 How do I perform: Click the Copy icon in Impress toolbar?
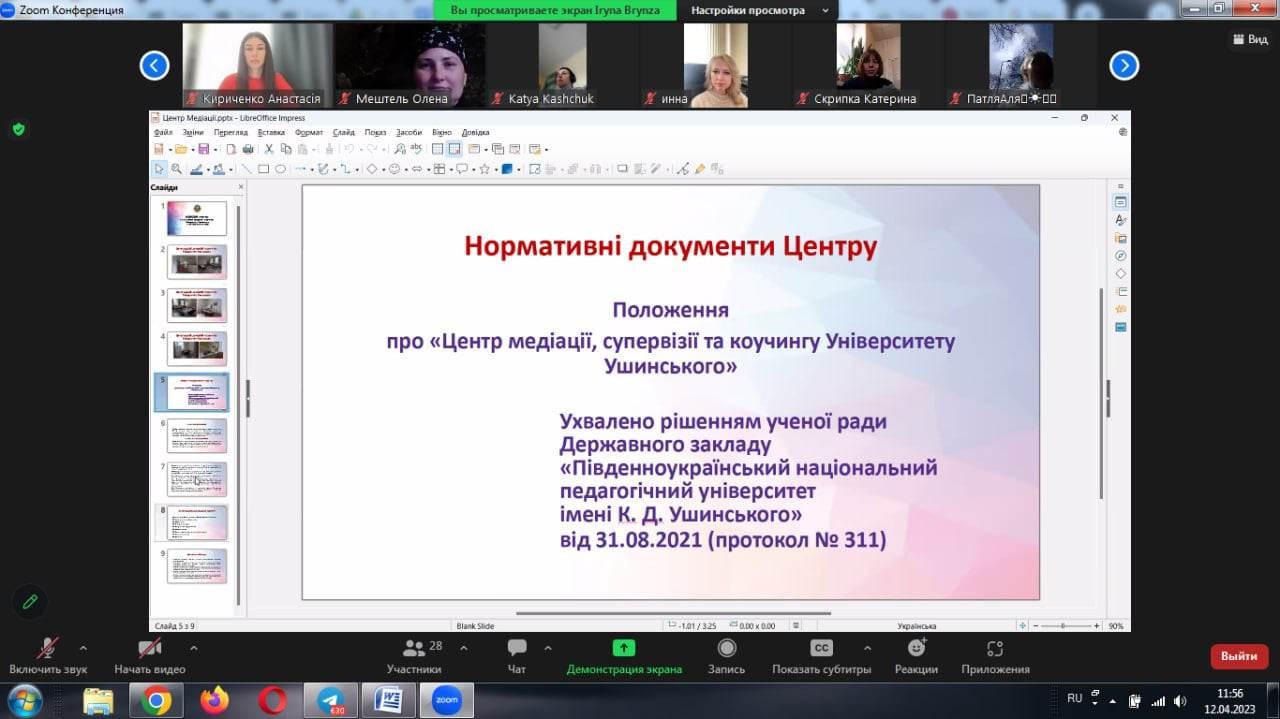click(286, 149)
